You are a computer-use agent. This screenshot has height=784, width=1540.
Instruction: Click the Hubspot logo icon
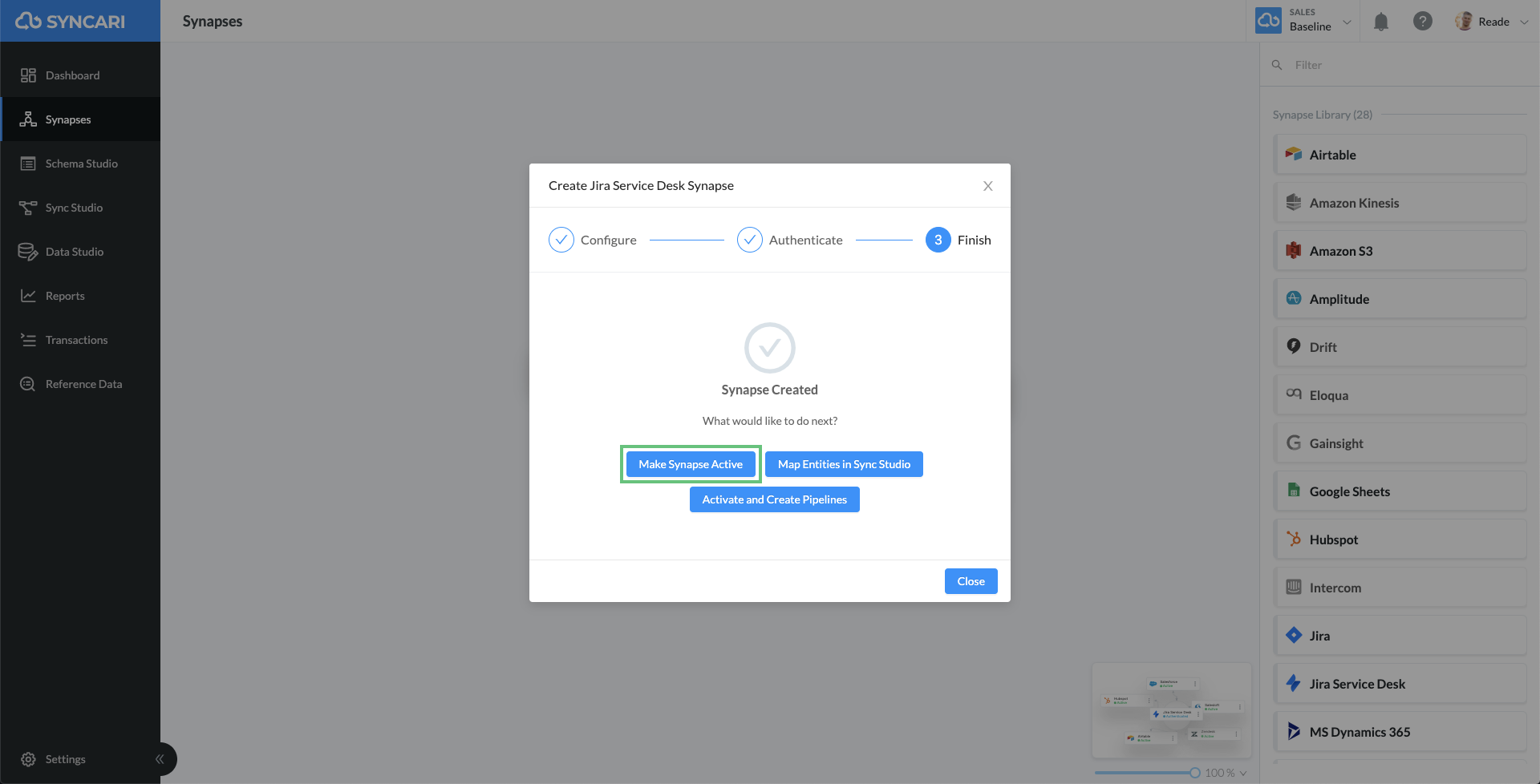1294,539
